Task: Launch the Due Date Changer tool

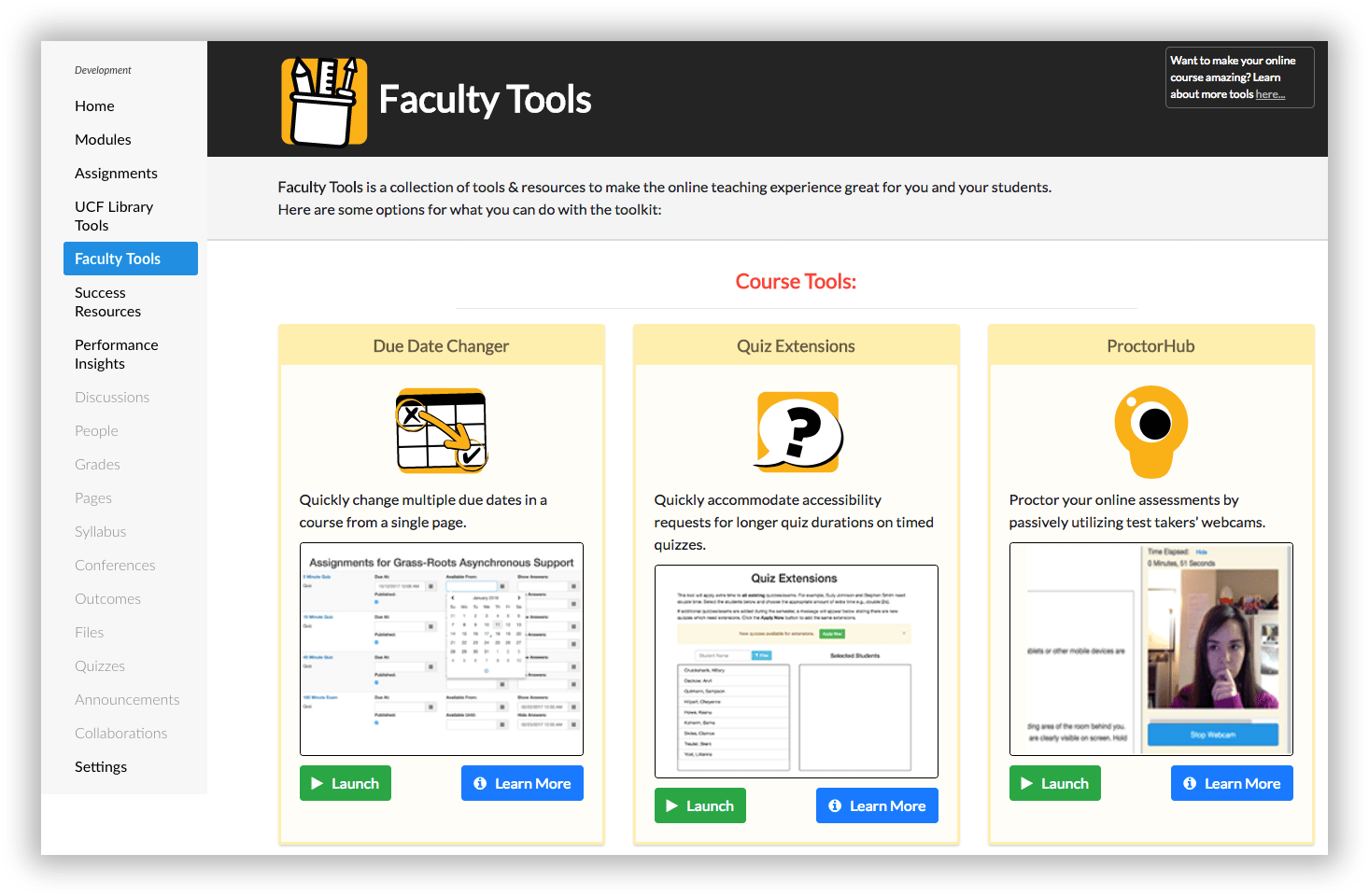Action: click(x=346, y=784)
